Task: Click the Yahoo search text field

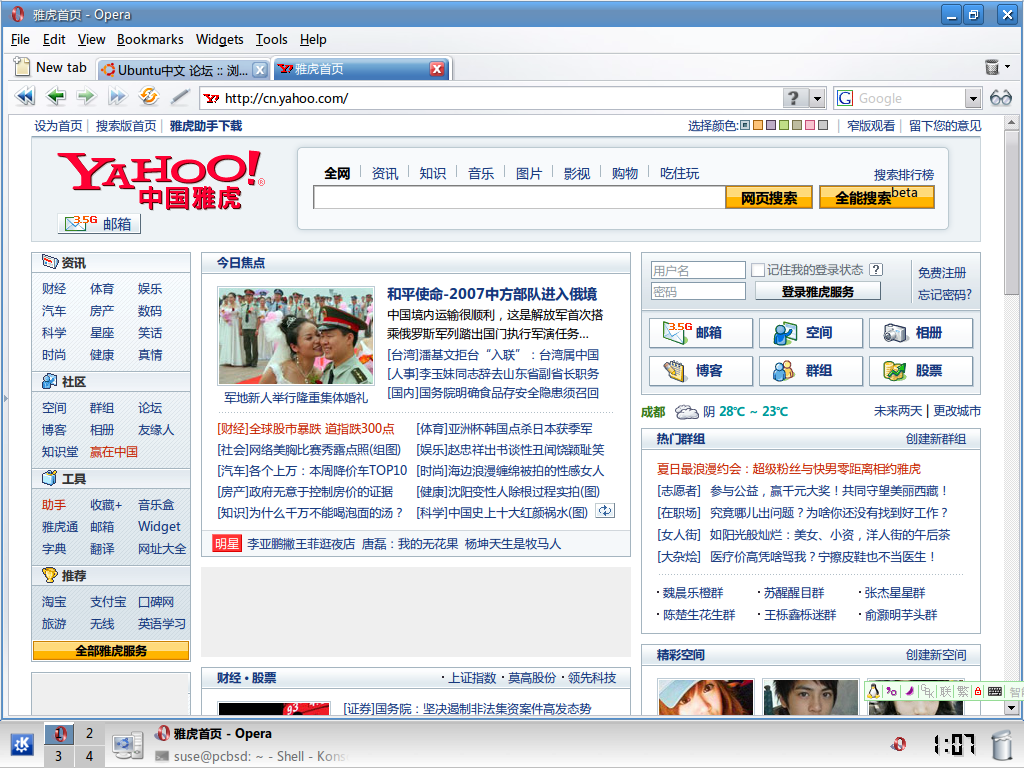Action: (x=519, y=198)
